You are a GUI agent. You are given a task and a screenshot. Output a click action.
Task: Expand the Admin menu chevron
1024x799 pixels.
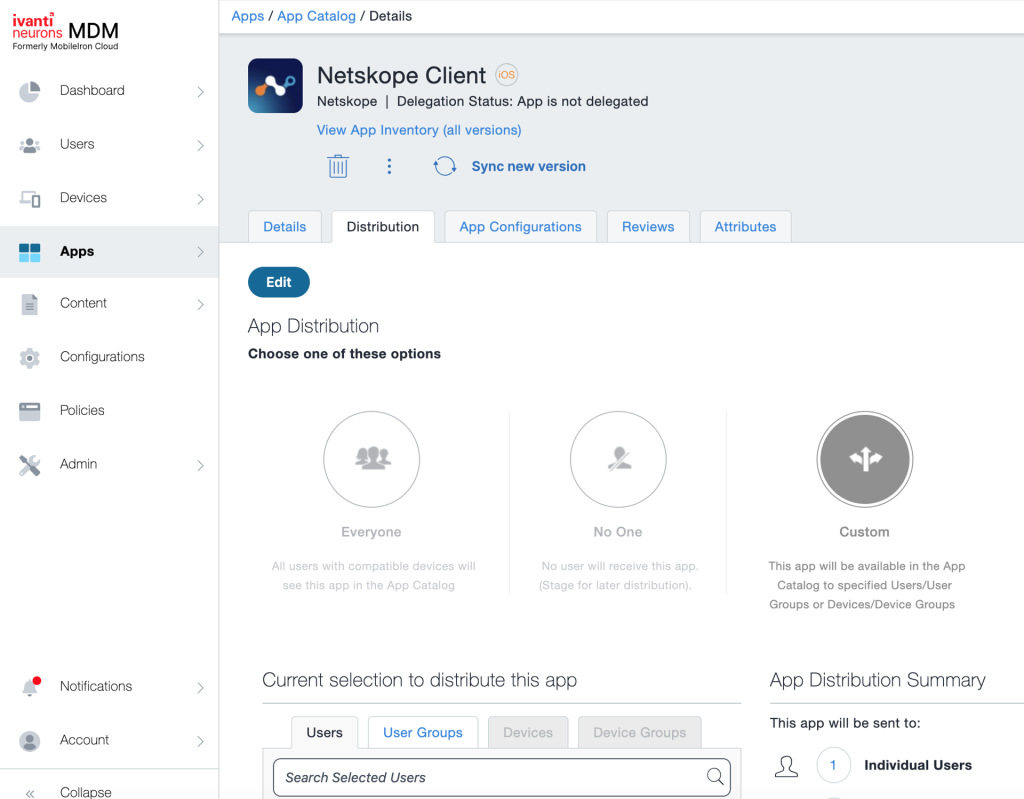tap(200, 465)
